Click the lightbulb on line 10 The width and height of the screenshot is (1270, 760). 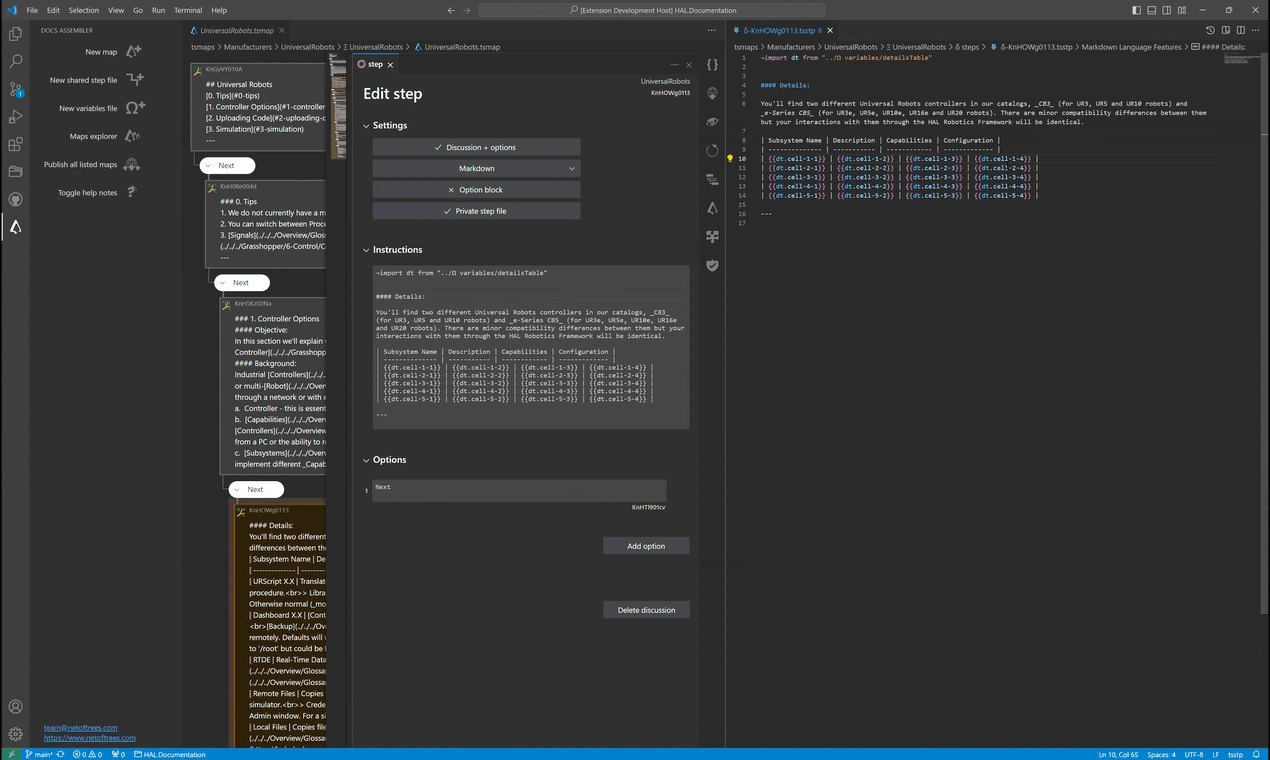pyautogui.click(x=730, y=159)
